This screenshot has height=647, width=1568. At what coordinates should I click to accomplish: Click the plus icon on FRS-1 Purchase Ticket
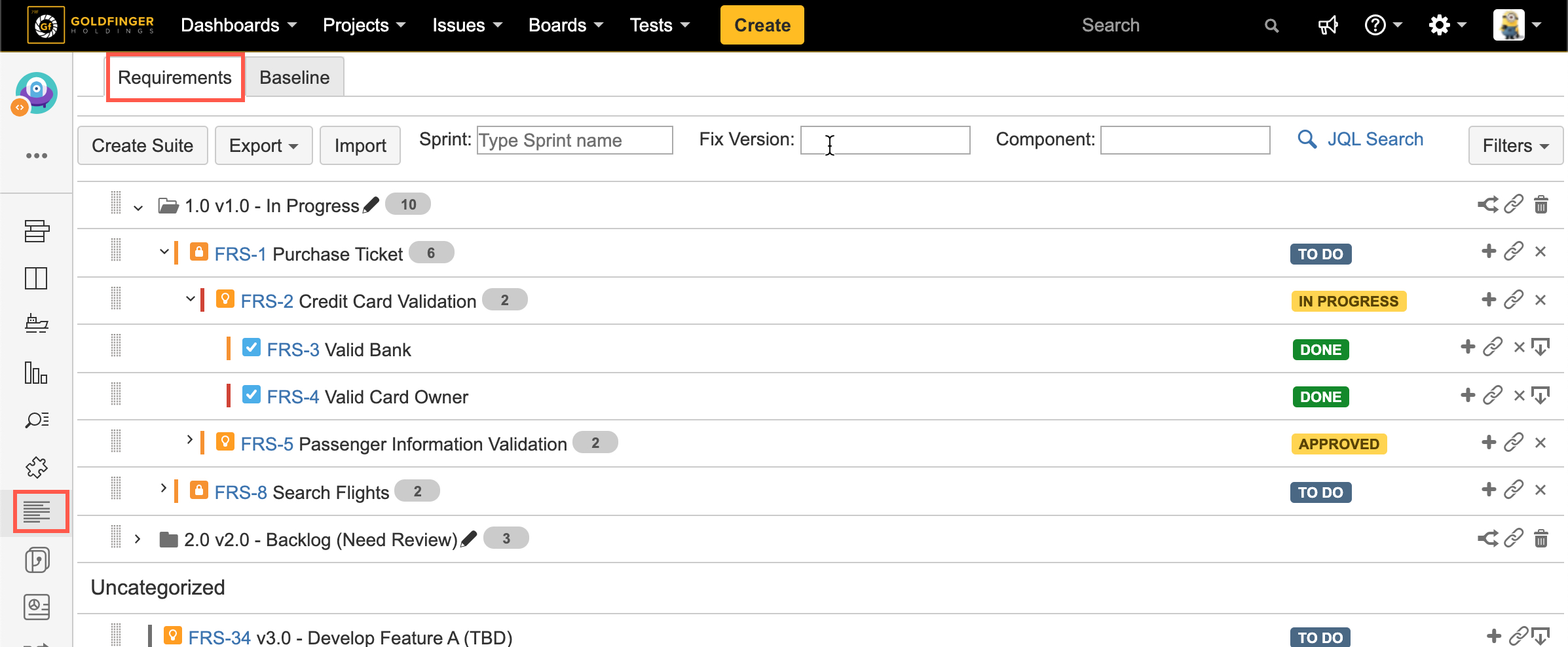tap(1489, 251)
